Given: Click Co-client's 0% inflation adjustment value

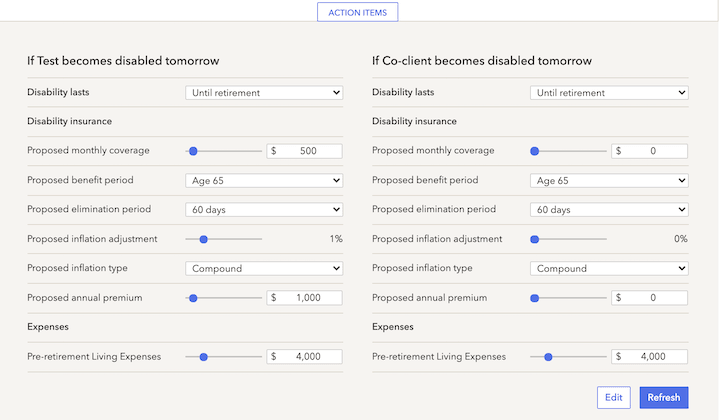Looking at the screenshot, I should coord(681,239).
